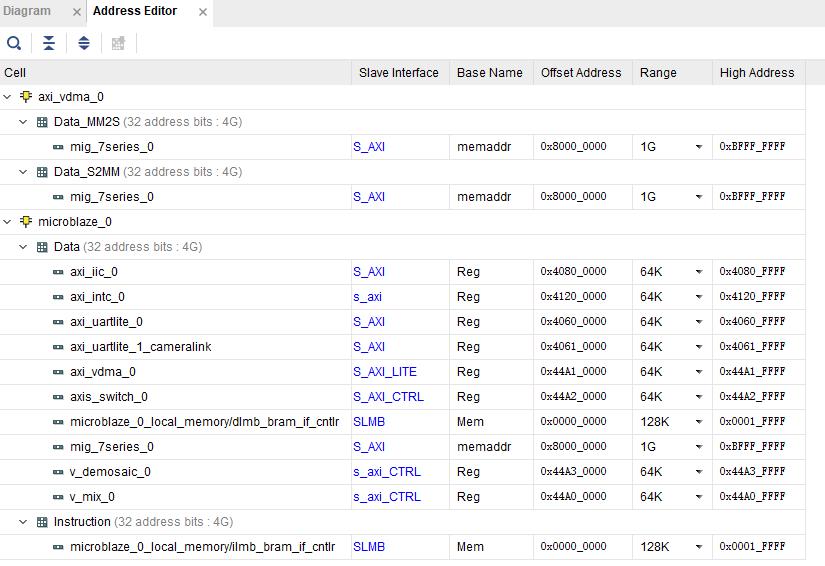Click SLMB interface of dlmb_bram_if_cntlr
825x566 pixels.
(x=369, y=422)
